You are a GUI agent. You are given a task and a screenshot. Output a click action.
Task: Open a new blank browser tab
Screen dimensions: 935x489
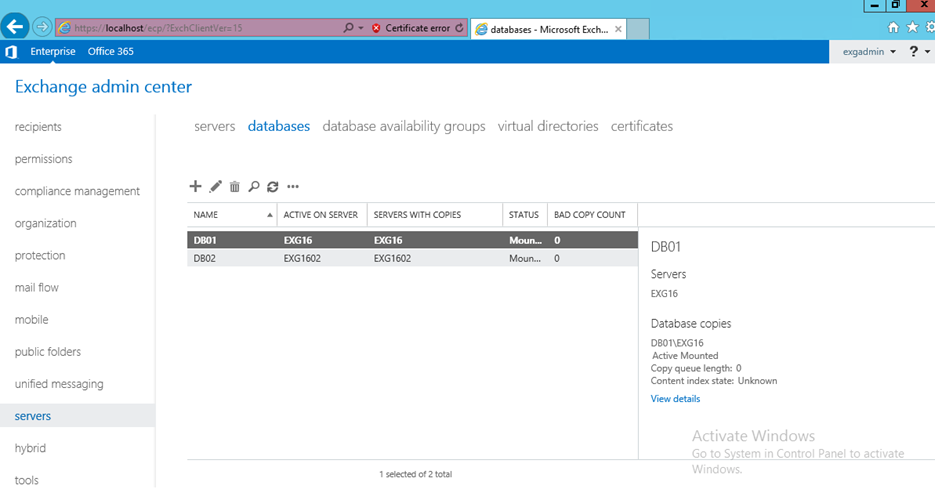pyautogui.click(x=638, y=29)
